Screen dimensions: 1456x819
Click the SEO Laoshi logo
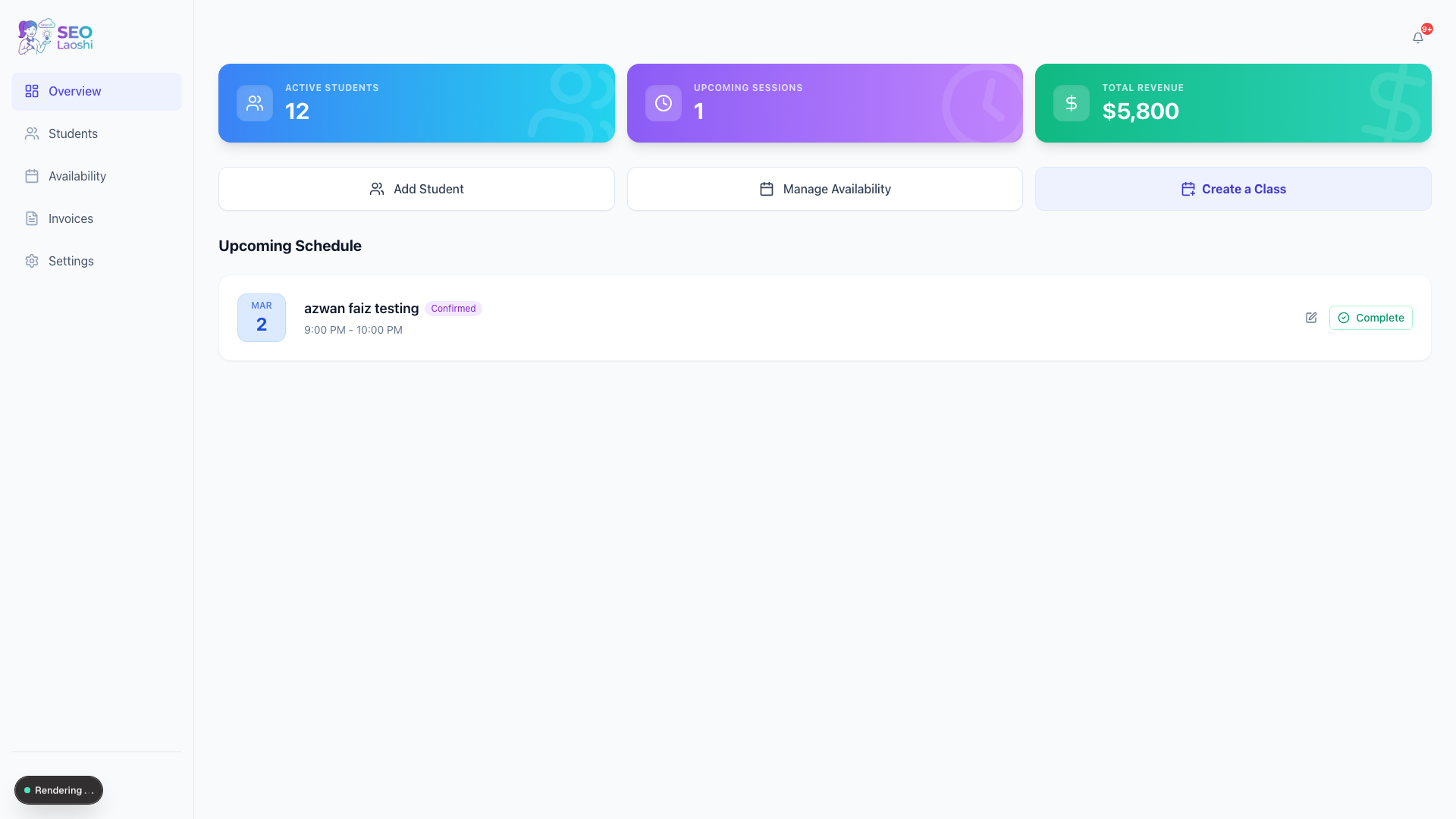click(x=55, y=36)
